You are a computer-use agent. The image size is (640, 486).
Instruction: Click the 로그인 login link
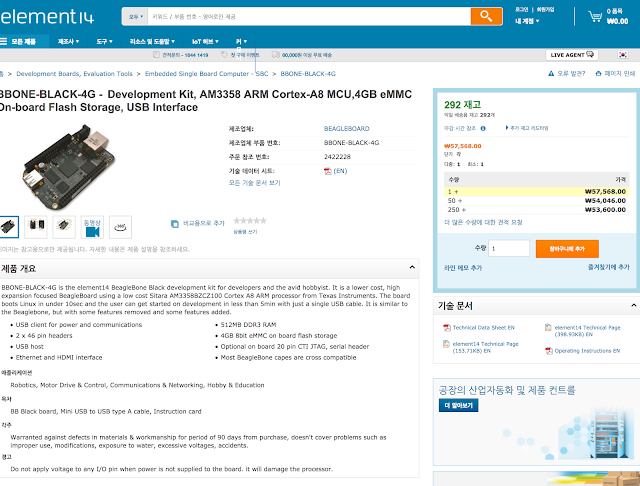[x=522, y=9]
